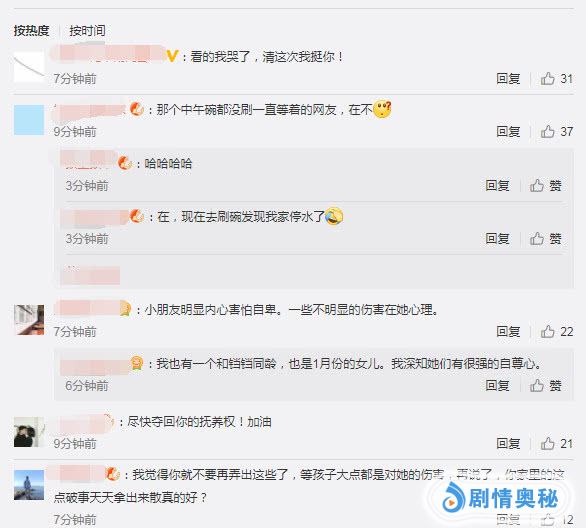Reply to the '哈哈哈哈' sub-comment
The image size is (586, 528).
pos(497,185)
